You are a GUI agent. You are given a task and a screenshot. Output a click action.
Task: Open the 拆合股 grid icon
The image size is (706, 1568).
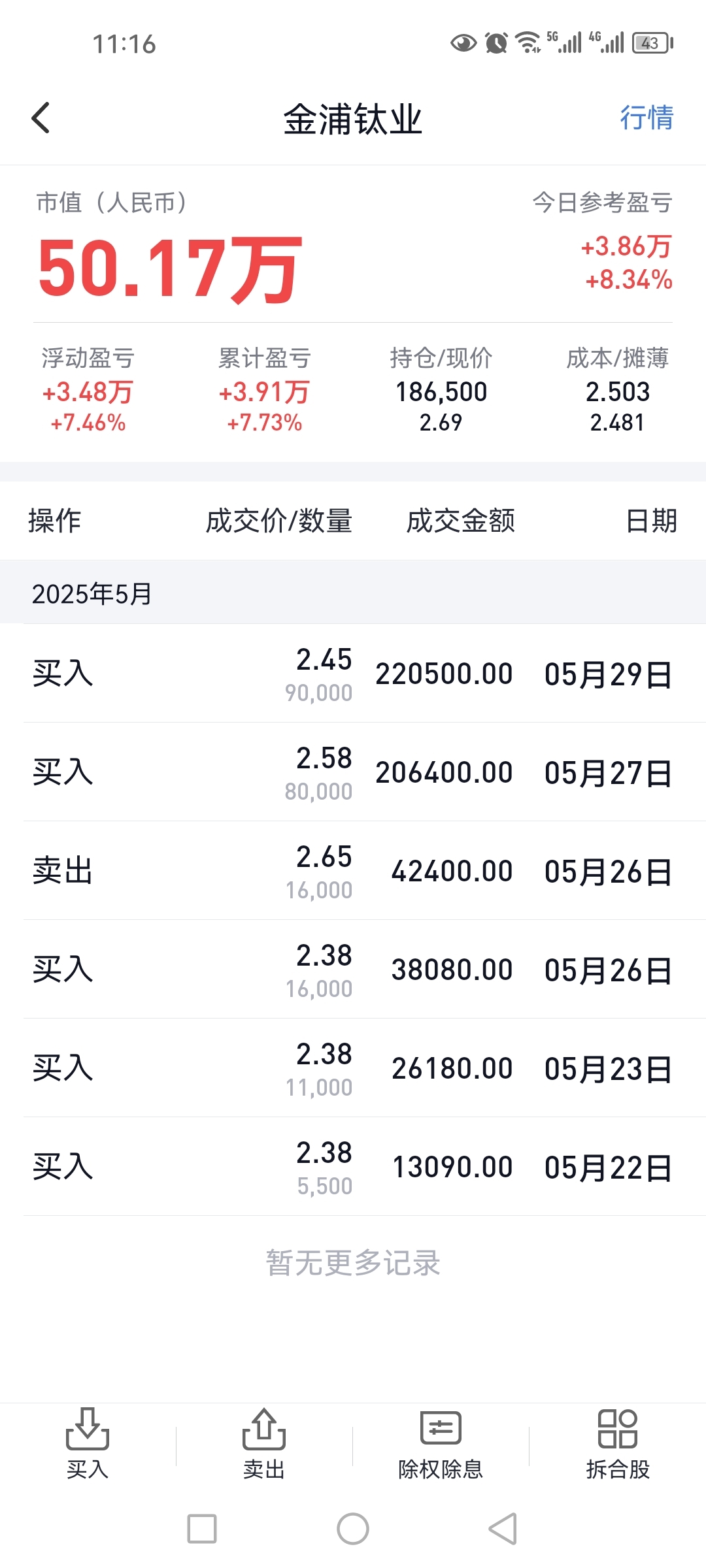click(x=618, y=1429)
